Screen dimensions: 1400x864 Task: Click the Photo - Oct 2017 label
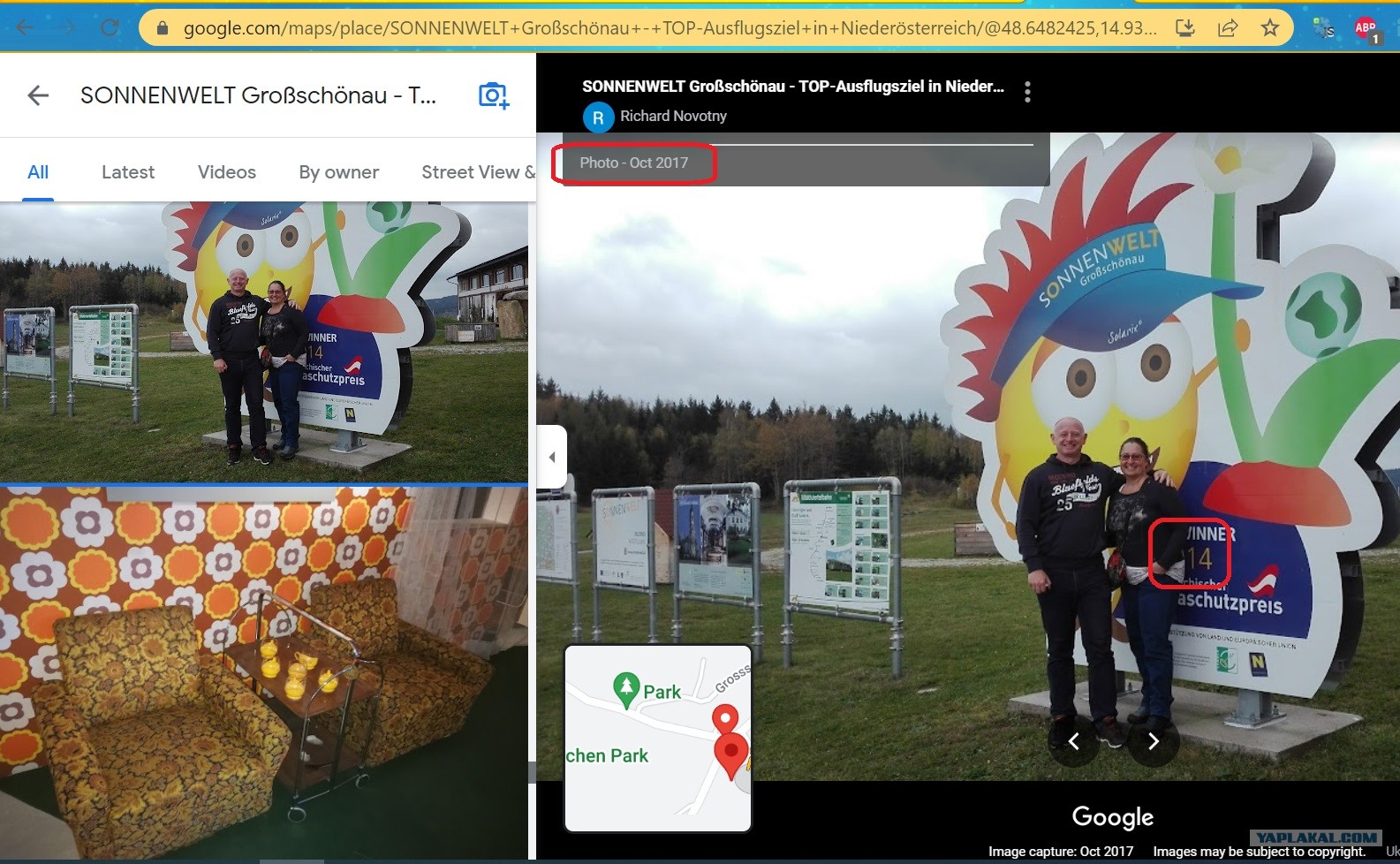(x=633, y=163)
